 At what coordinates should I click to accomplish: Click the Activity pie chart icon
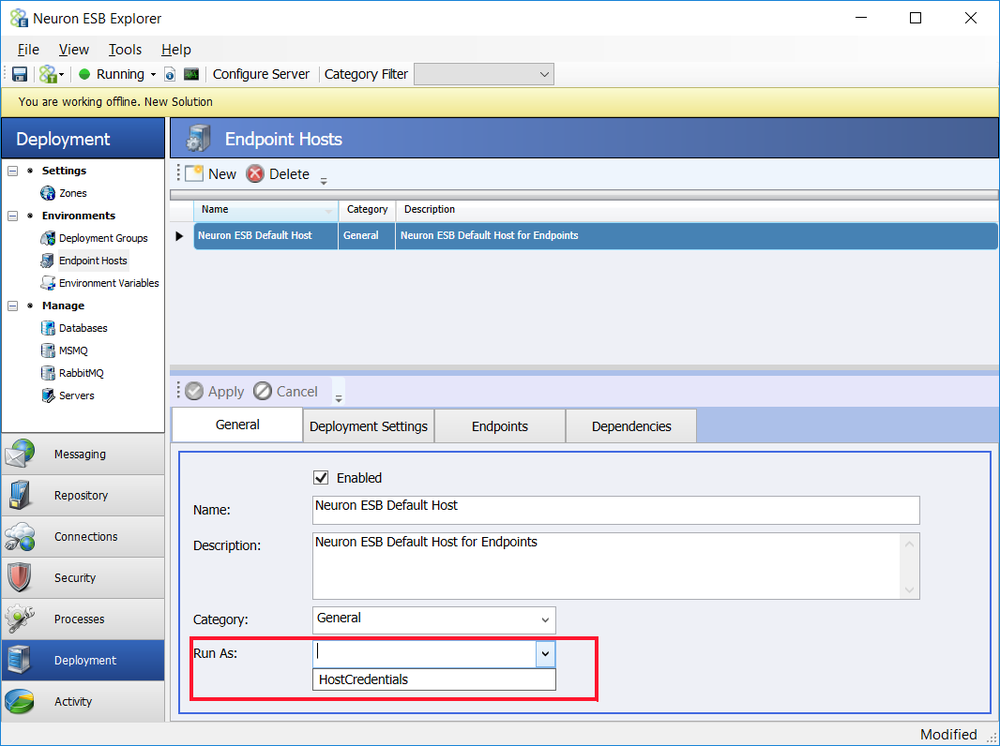20,701
